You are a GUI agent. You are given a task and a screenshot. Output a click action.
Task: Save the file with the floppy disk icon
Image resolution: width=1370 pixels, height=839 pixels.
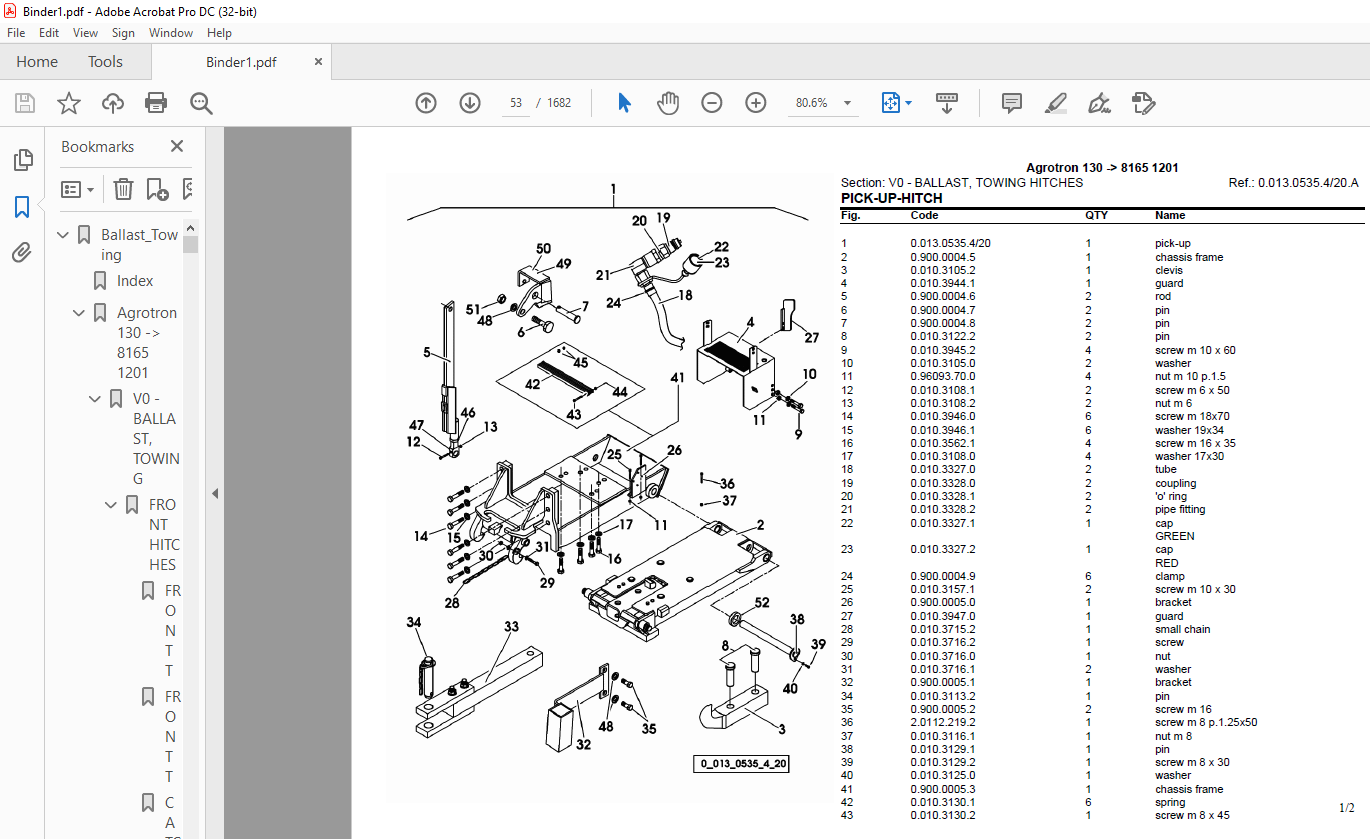25,103
